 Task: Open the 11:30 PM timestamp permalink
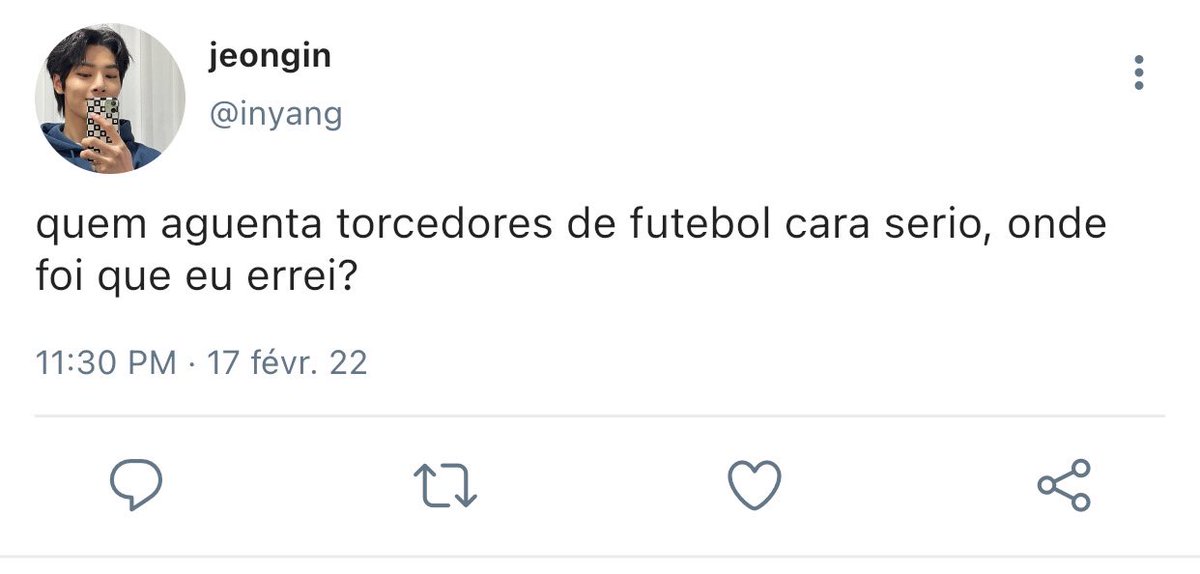(106, 362)
